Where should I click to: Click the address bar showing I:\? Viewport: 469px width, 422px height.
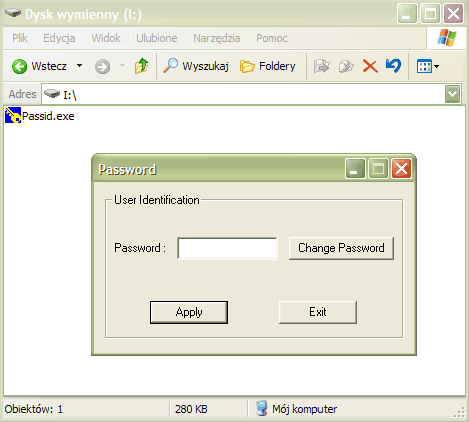[243, 94]
